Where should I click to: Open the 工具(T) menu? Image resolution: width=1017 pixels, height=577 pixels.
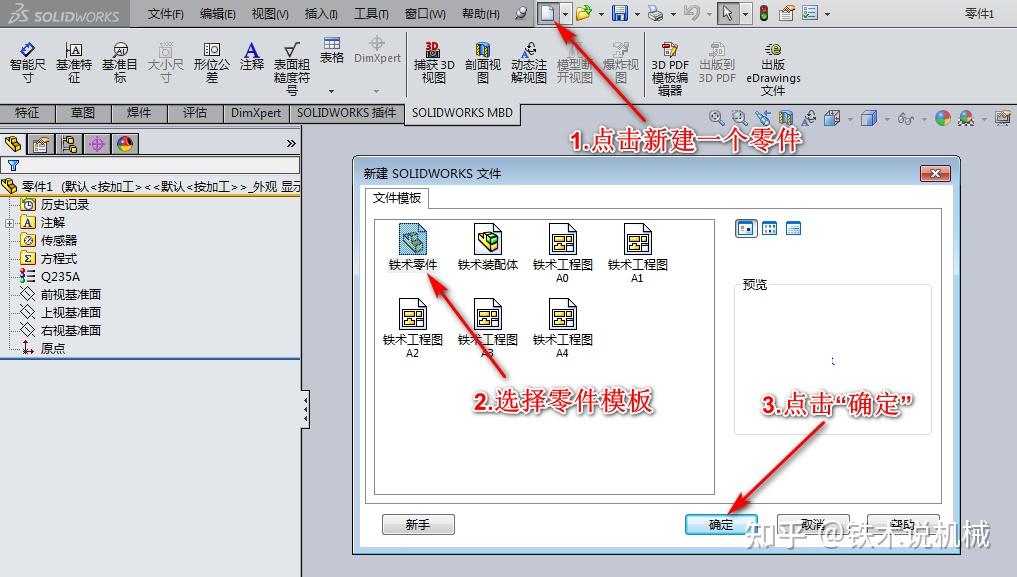pos(371,14)
